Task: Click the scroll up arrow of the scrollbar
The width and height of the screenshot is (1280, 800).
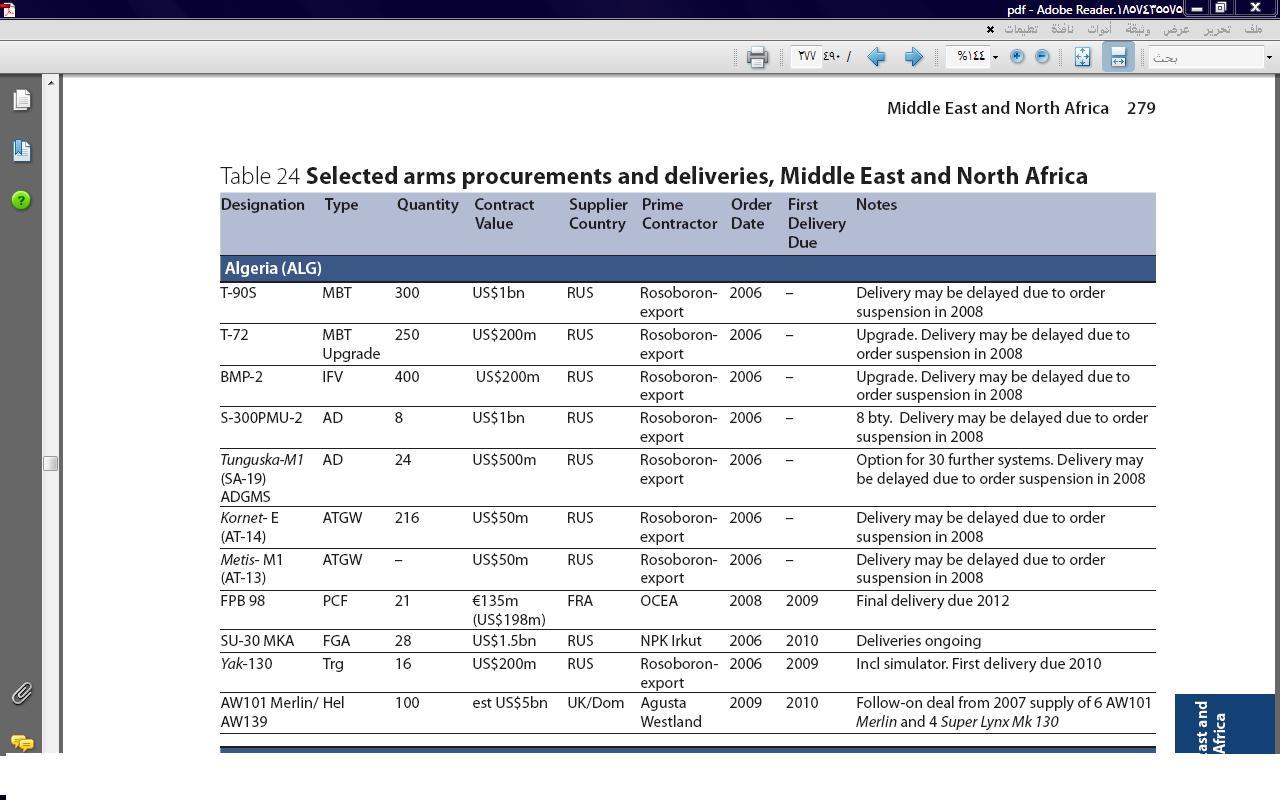Action: point(50,82)
